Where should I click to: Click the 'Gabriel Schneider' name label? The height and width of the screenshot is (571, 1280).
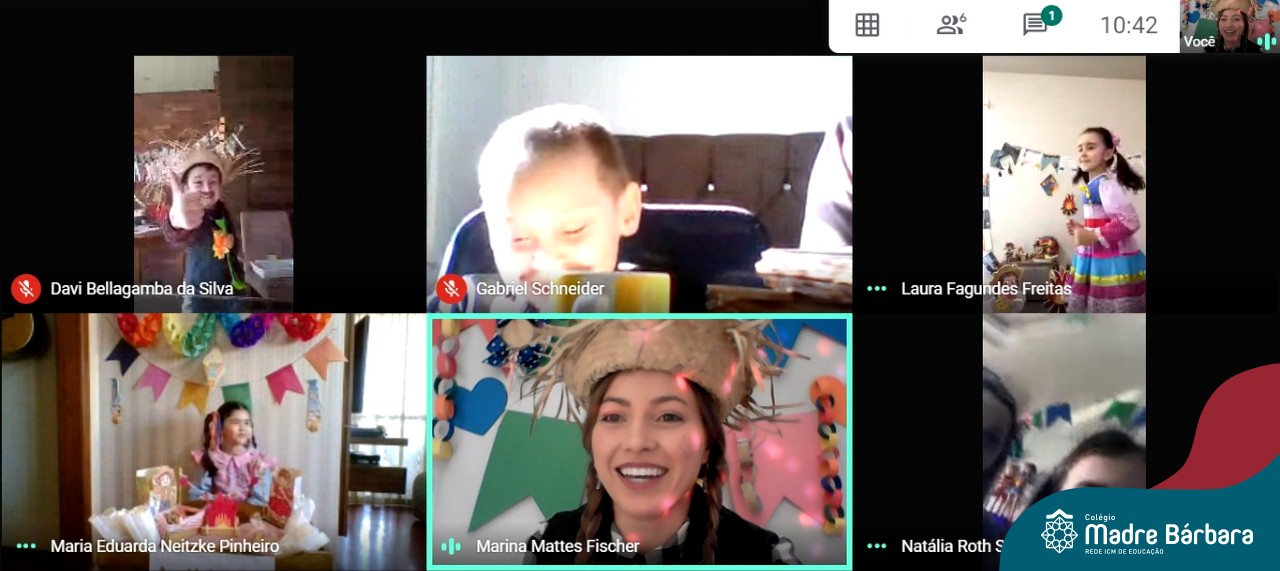[540, 289]
